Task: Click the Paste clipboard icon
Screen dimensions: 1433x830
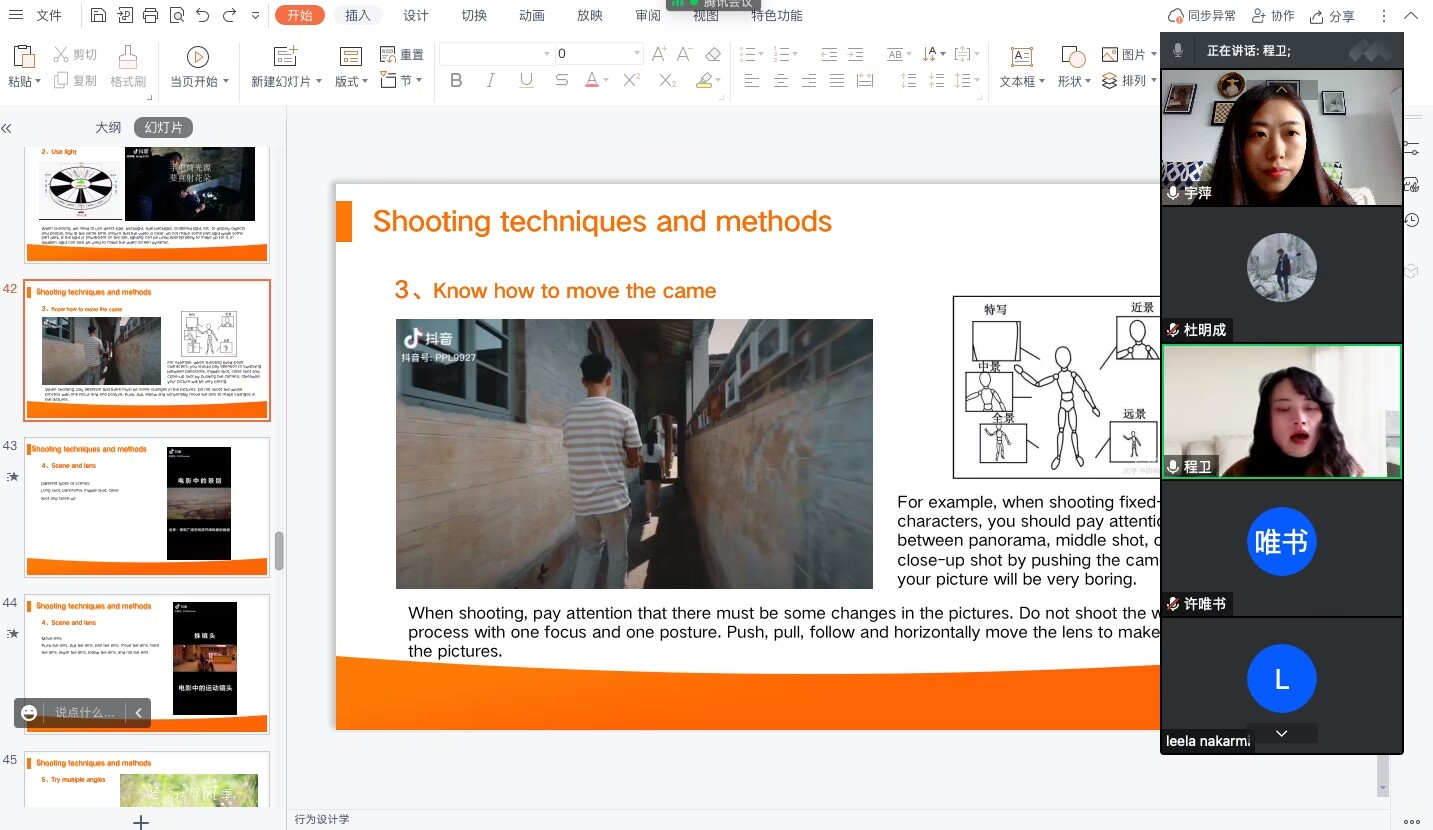Action: [x=23, y=58]
